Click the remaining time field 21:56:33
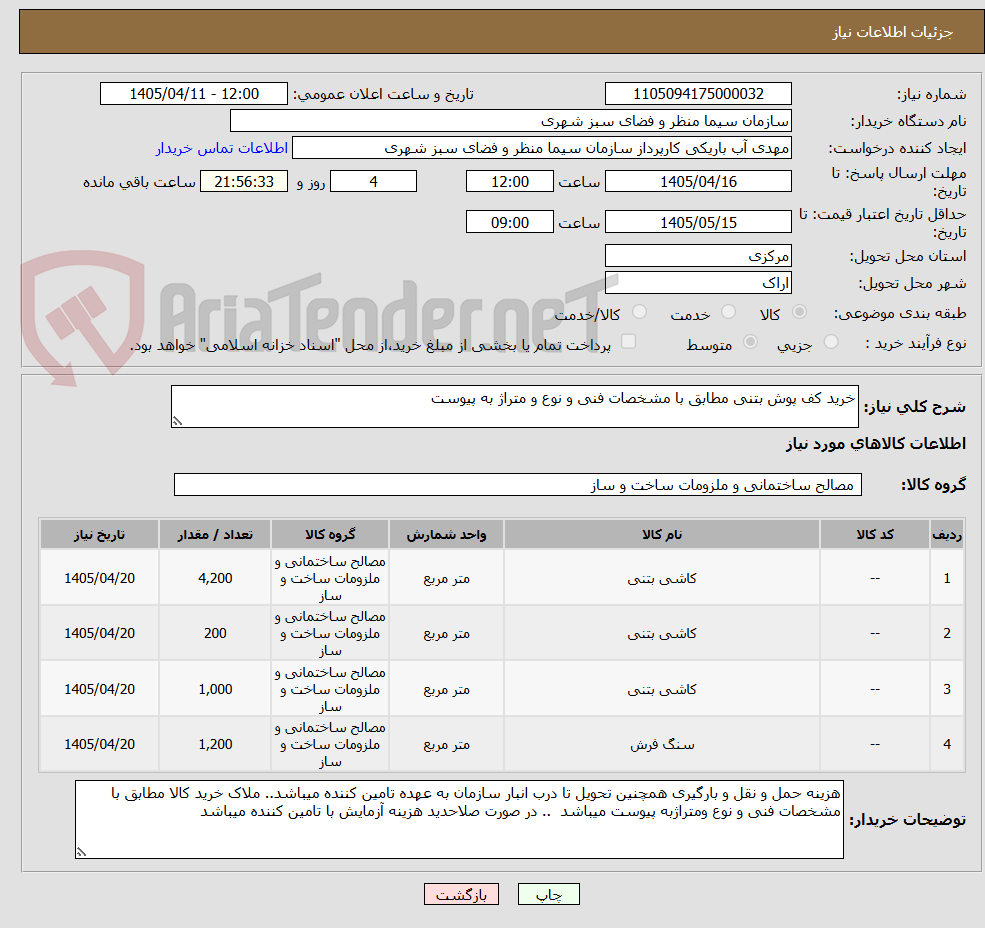The width and height of the screenshot is (985, 928). point(244,182)
